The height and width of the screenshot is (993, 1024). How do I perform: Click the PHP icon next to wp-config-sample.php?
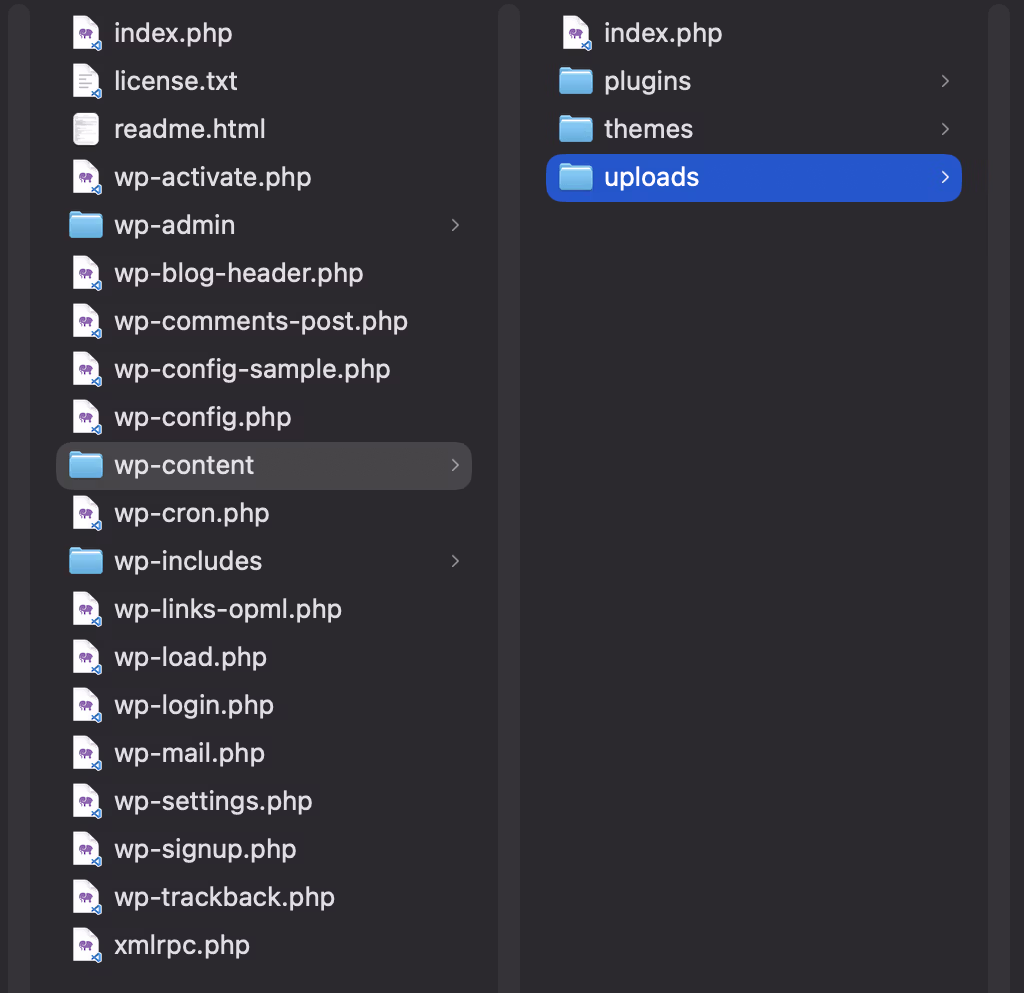point(86,370)
